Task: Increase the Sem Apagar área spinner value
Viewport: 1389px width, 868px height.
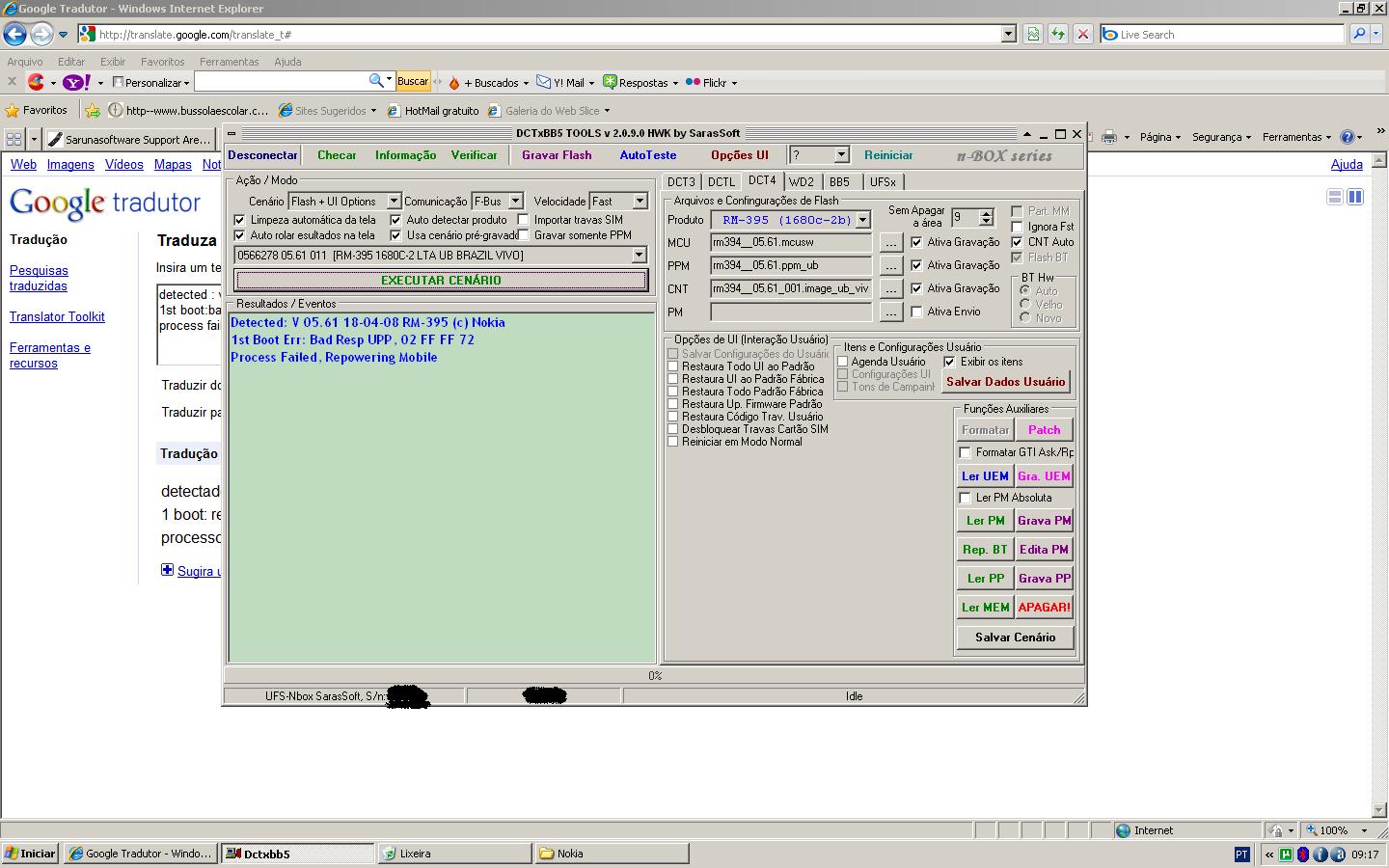Action: pos(986,213)
